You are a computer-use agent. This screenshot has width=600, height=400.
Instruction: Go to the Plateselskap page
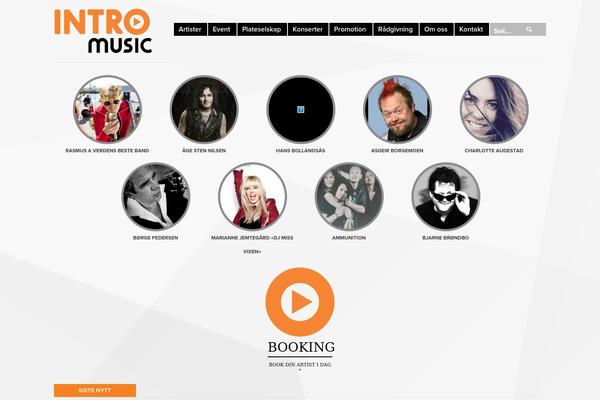click(x=262, y=29)
